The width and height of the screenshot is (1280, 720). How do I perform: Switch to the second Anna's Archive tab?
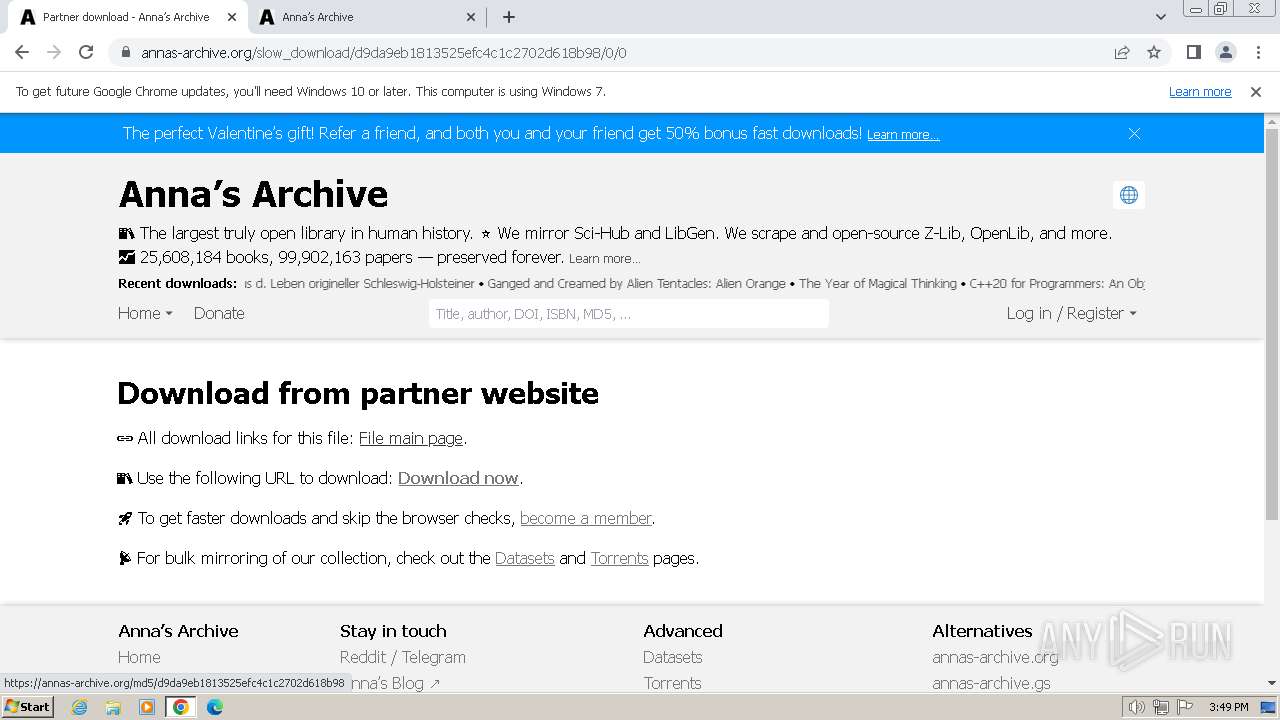point(366,17)
